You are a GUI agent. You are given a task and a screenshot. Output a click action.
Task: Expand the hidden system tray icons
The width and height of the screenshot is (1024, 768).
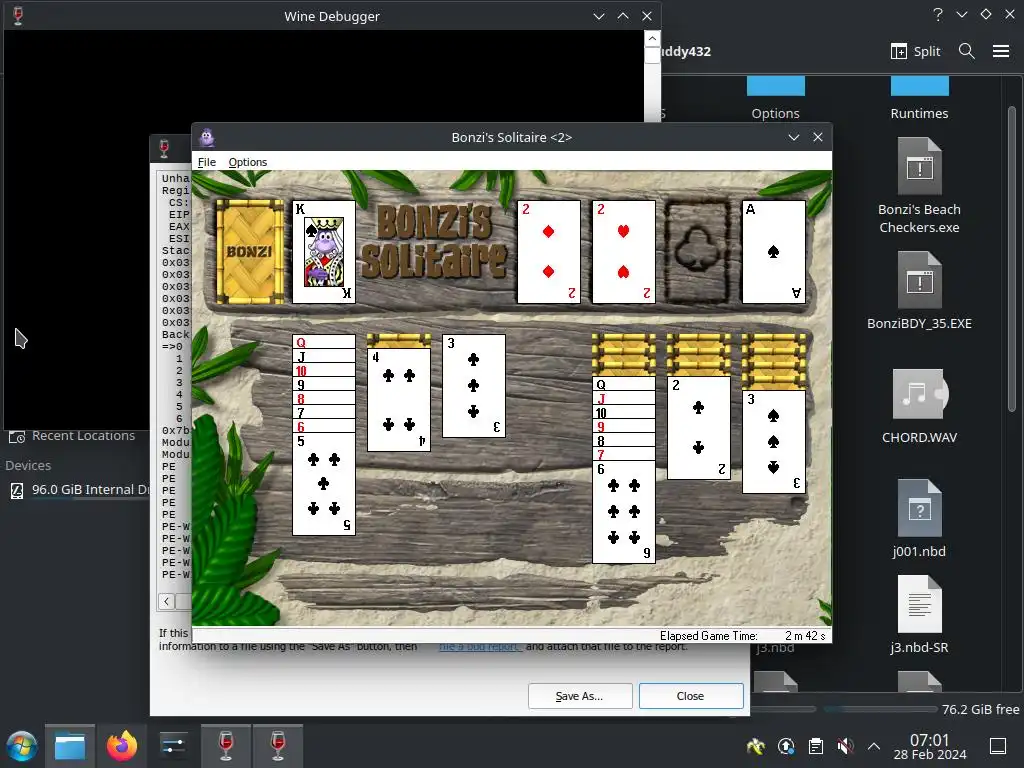click(x=874, y=746)
